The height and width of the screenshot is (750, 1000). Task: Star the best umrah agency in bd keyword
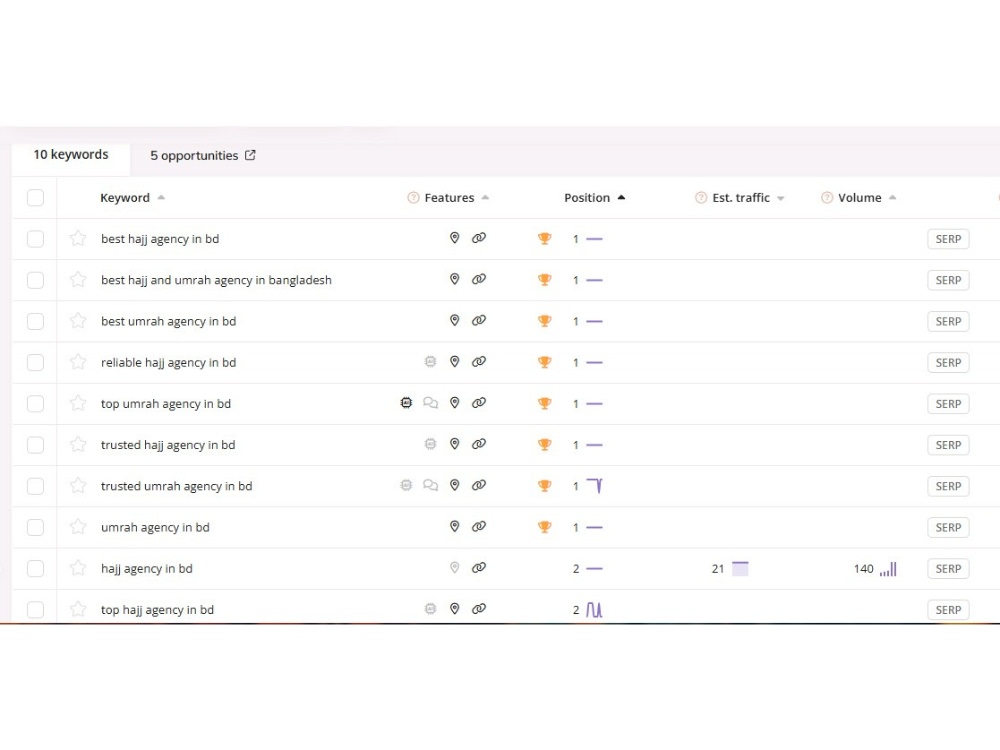pyautogui.click(x=78, y=321)
